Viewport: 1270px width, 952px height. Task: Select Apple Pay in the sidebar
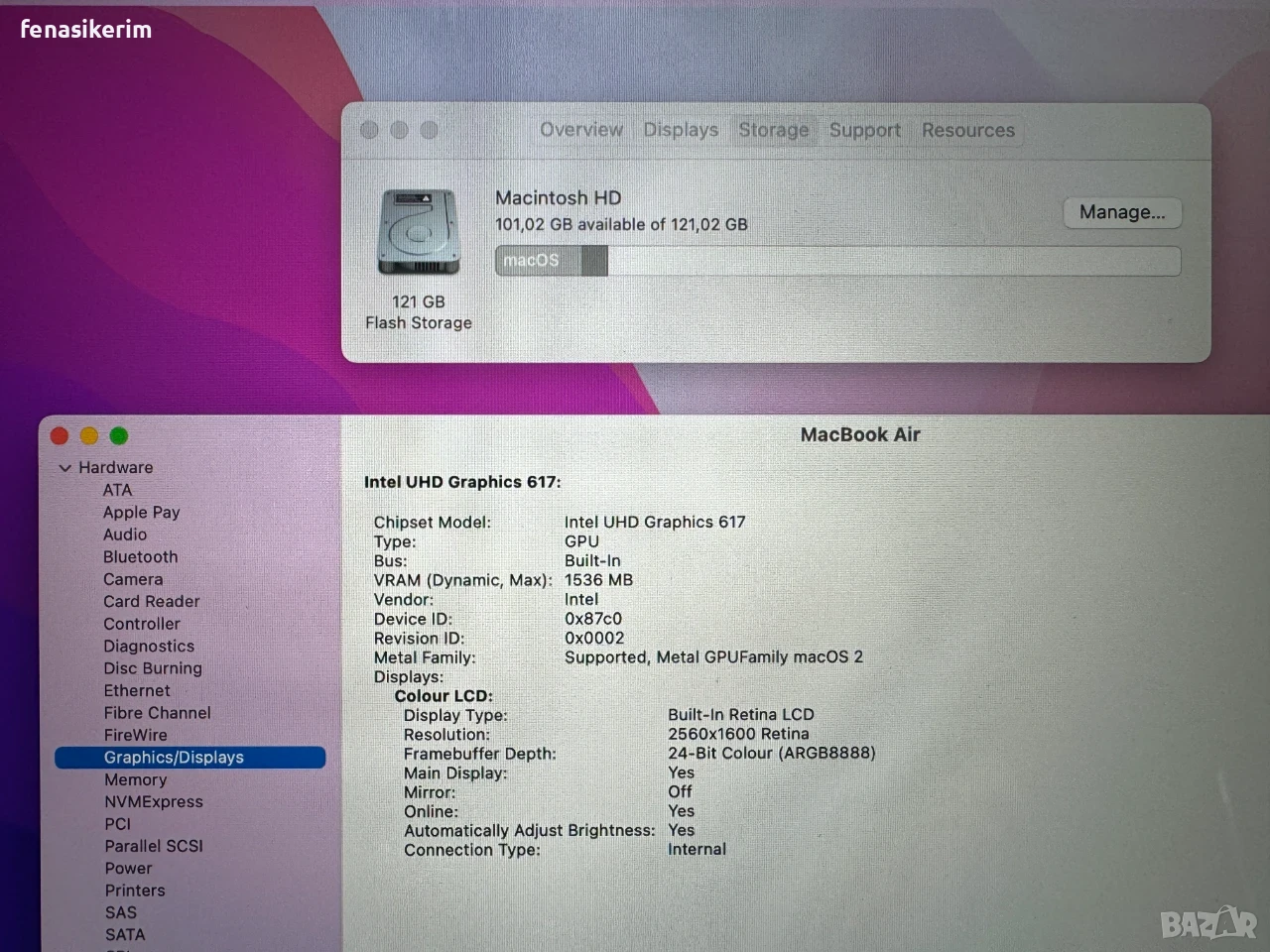coord(142,513)
